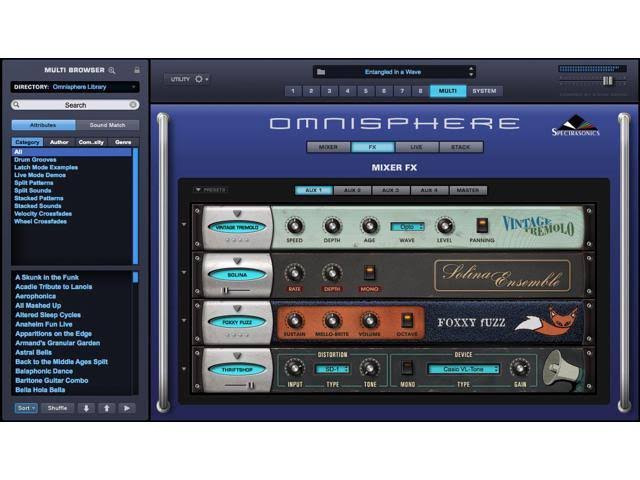Viewport: 640px width, 480px height.
Task: Click the Thriftshop unit mix slider
Action: [x=251, y=385]
